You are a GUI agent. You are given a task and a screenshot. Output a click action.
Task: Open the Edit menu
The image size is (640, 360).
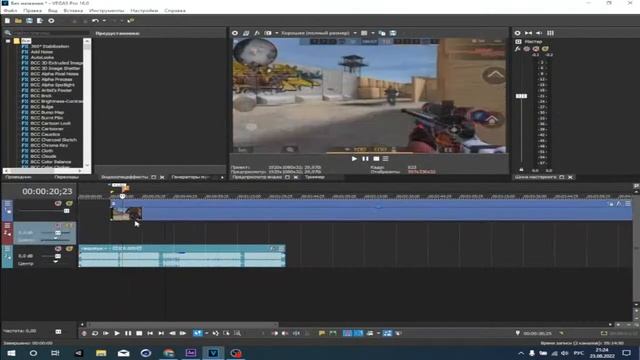32,11
